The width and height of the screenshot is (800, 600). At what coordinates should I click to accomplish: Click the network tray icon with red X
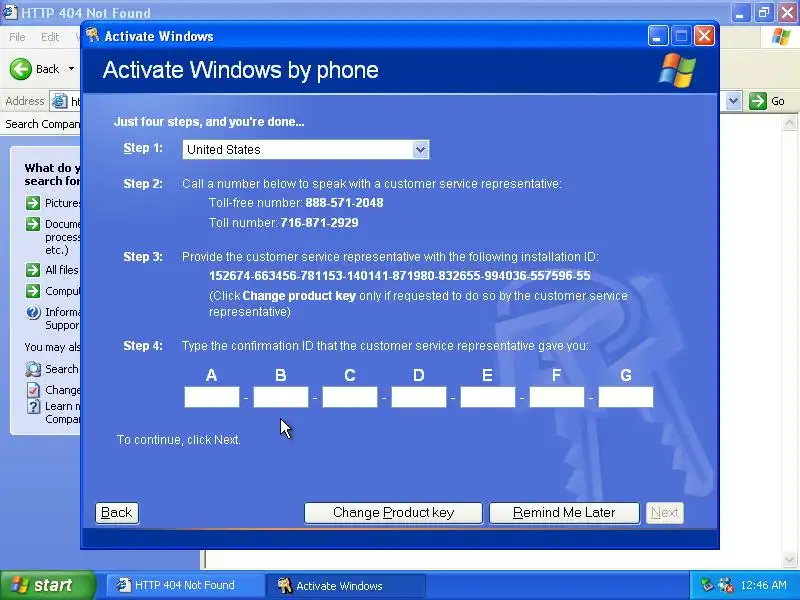726,585
